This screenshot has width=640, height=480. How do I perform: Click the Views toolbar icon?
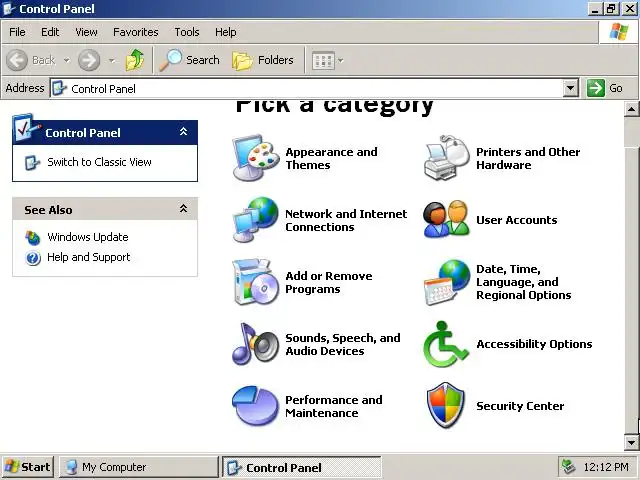[x=323, y=61]
